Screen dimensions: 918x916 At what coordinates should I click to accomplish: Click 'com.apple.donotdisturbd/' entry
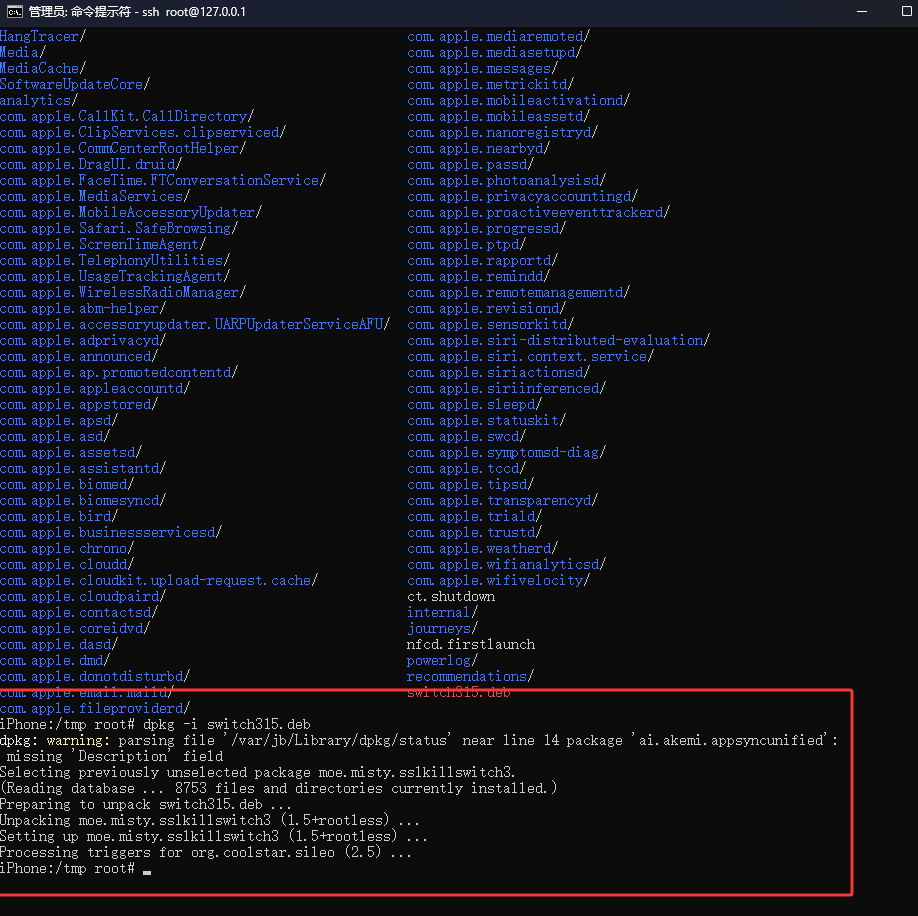(x=95, y=677)
